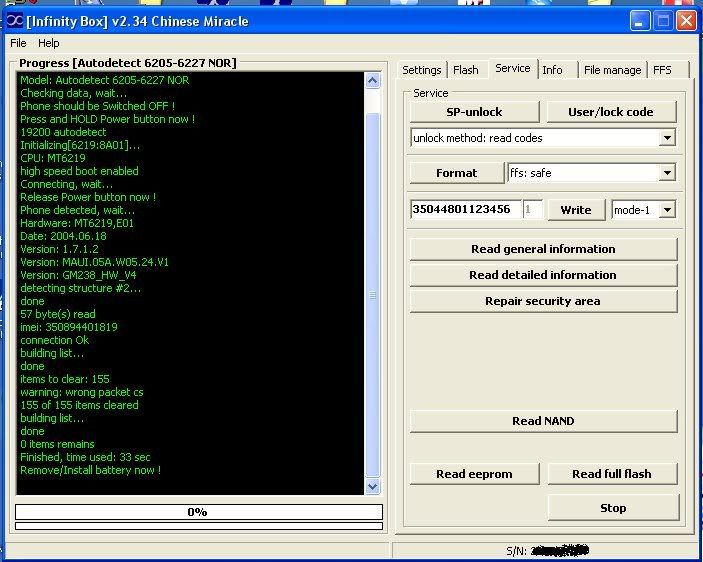The image size is (703, 562).
Task: Click the Stop button
Action: tap(613, 508)
